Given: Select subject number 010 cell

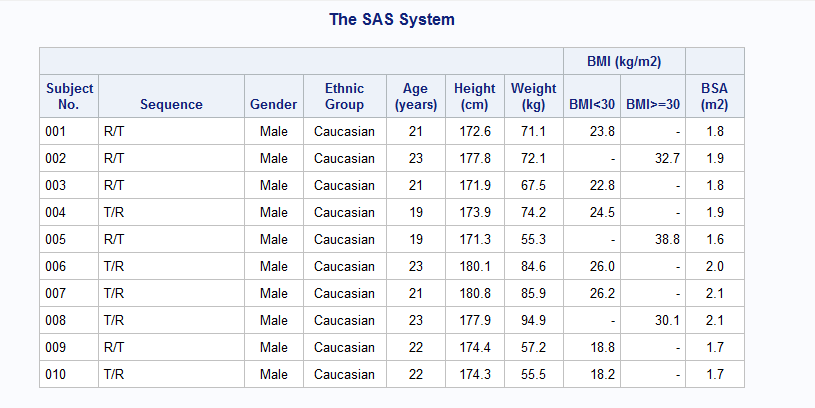Looking at the screenshot, I should 55,374.
